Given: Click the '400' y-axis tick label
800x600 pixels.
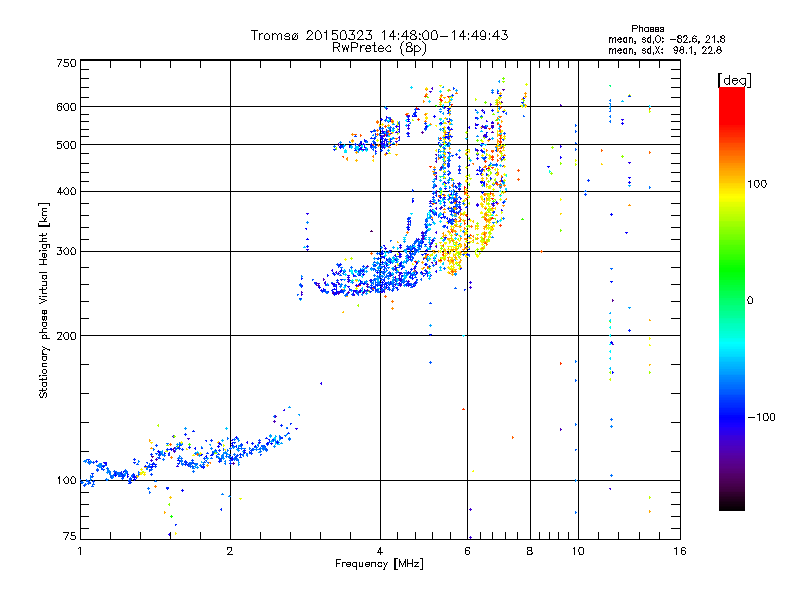Looking at the screenshot, I should [x=66, y=192].
